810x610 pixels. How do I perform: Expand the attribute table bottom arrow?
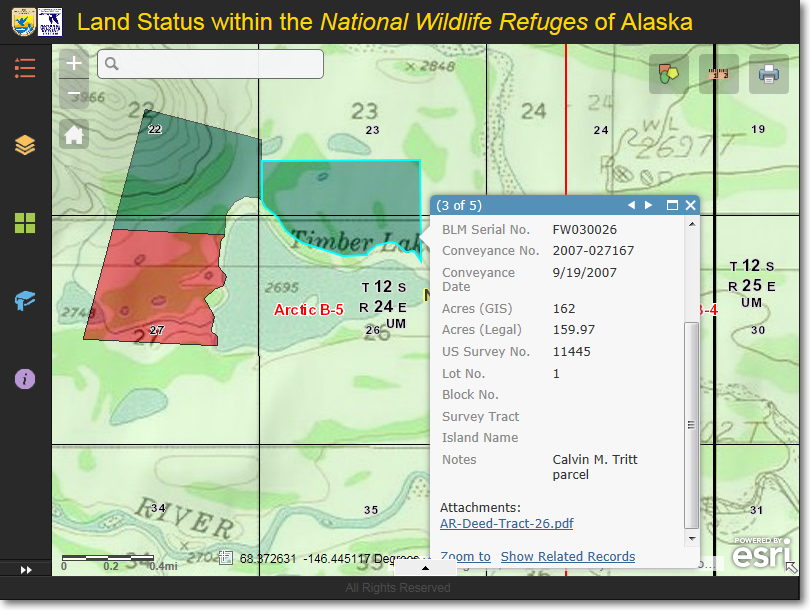(425, 567)
